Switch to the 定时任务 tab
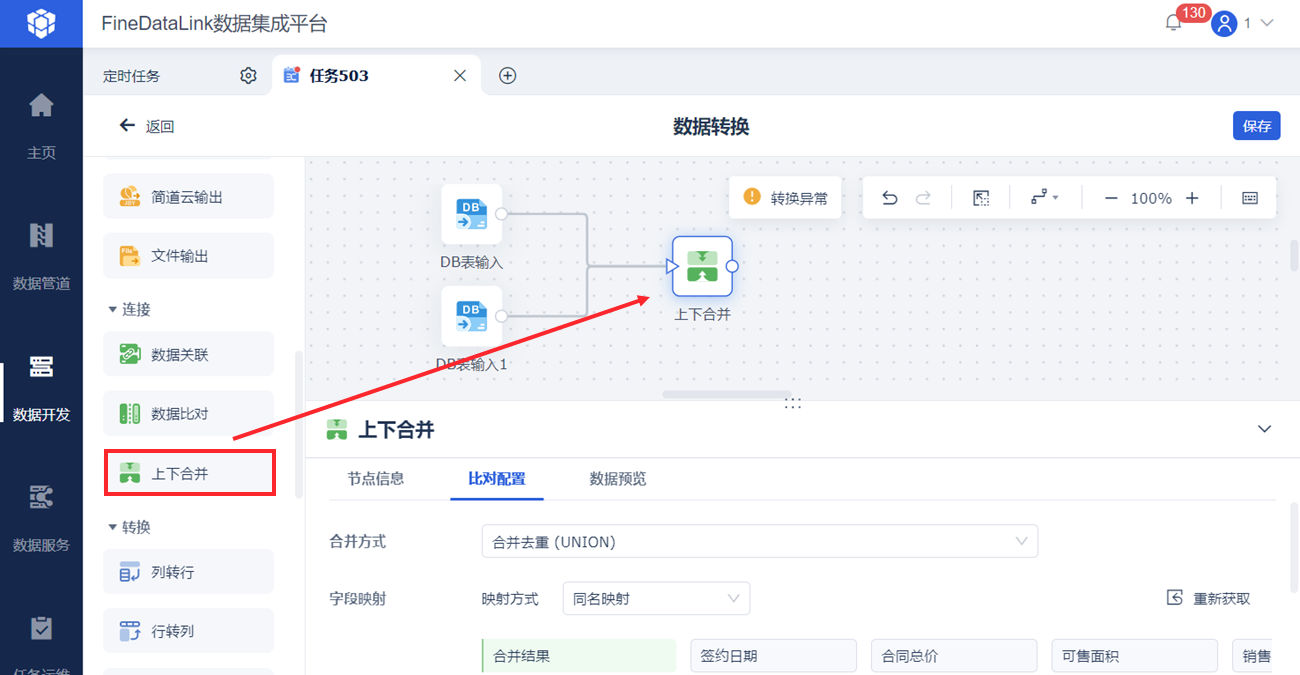This screenshot has height=675, width=1300. (x=131, y=76)
